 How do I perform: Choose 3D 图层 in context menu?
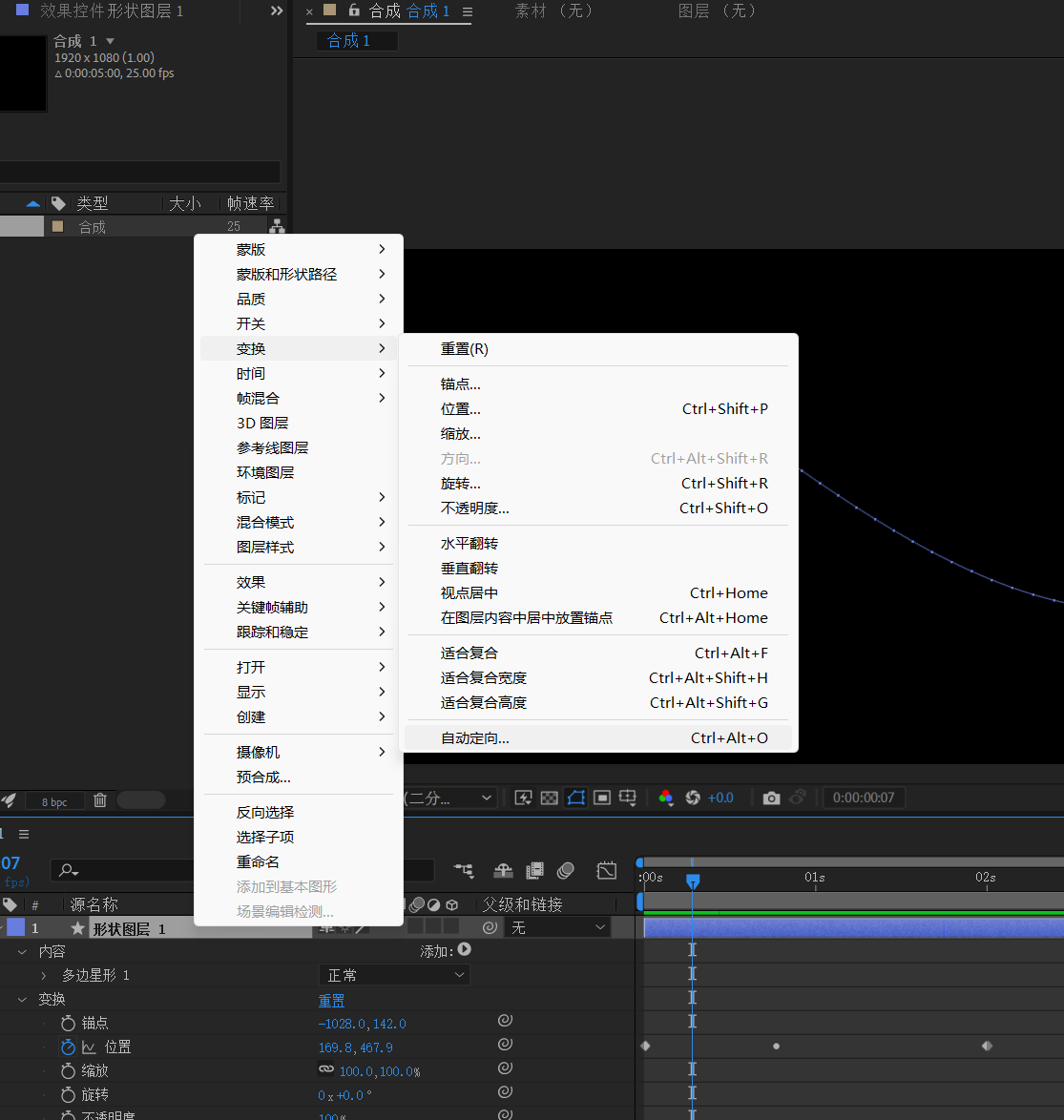coord(298,423)
